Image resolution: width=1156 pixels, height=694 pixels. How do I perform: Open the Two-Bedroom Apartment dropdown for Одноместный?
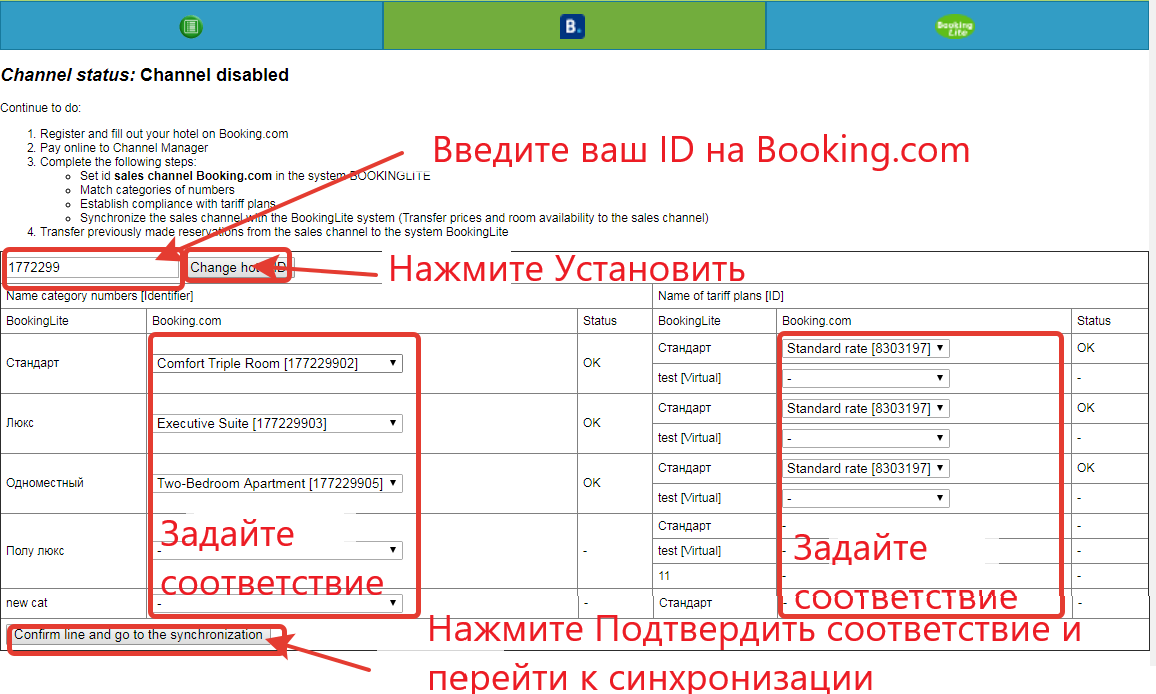tap(279, 483)
